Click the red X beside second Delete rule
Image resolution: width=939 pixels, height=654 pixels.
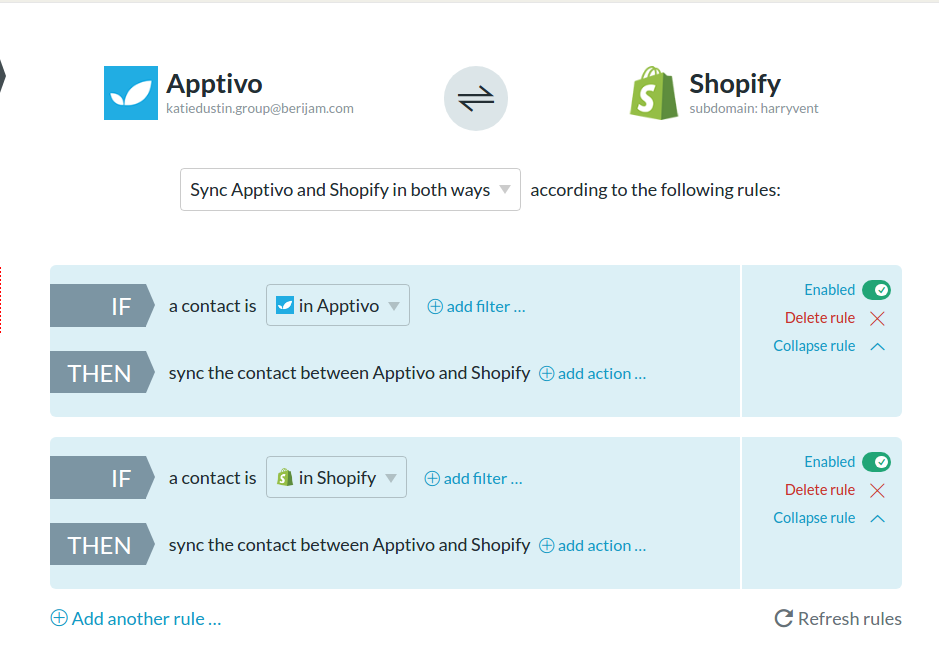coord(877,490)
